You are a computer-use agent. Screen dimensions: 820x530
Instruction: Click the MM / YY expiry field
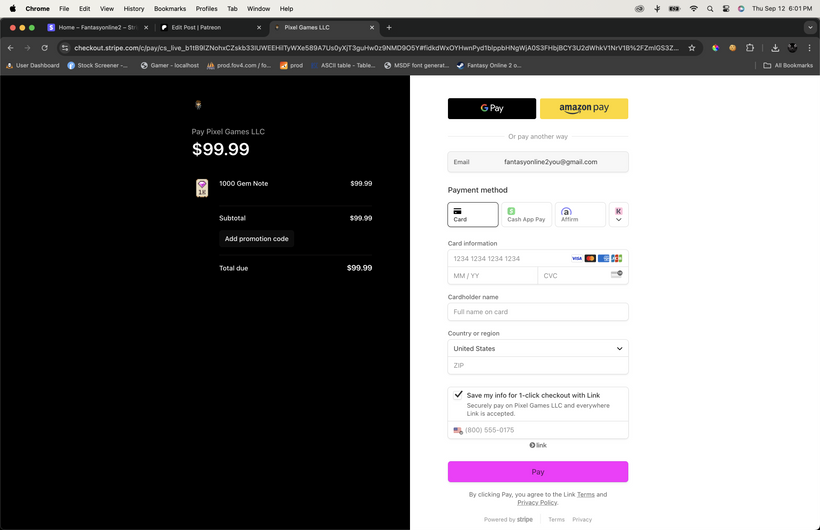coord(492,276)
